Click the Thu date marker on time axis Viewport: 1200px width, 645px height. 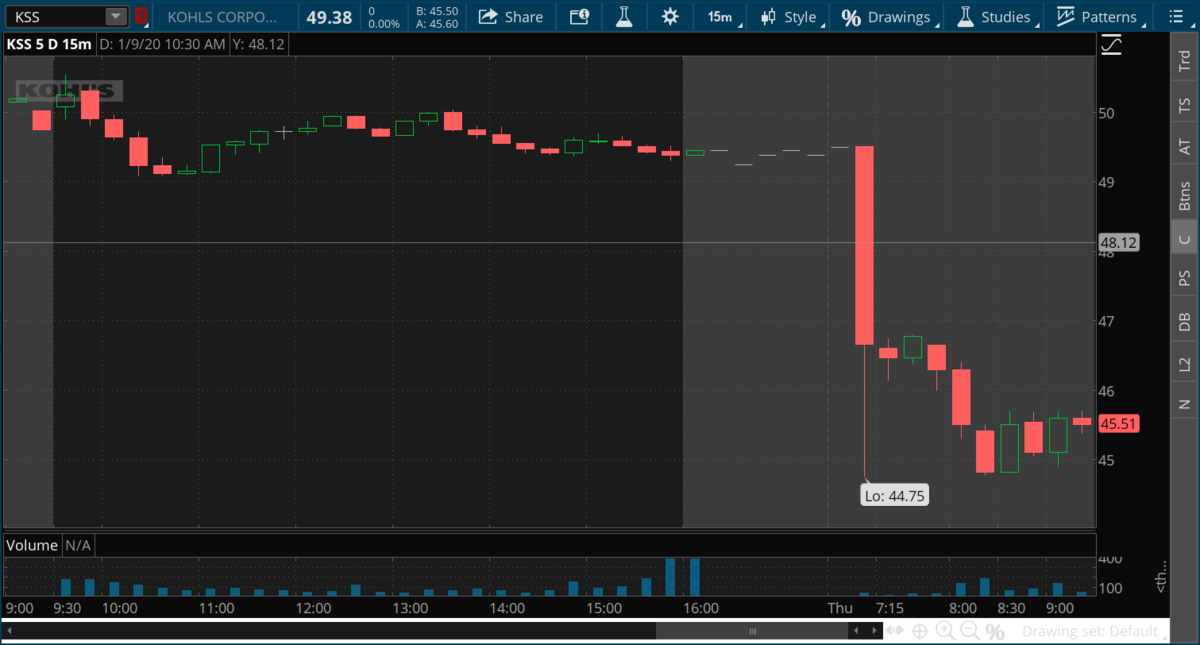click(839, 608)
